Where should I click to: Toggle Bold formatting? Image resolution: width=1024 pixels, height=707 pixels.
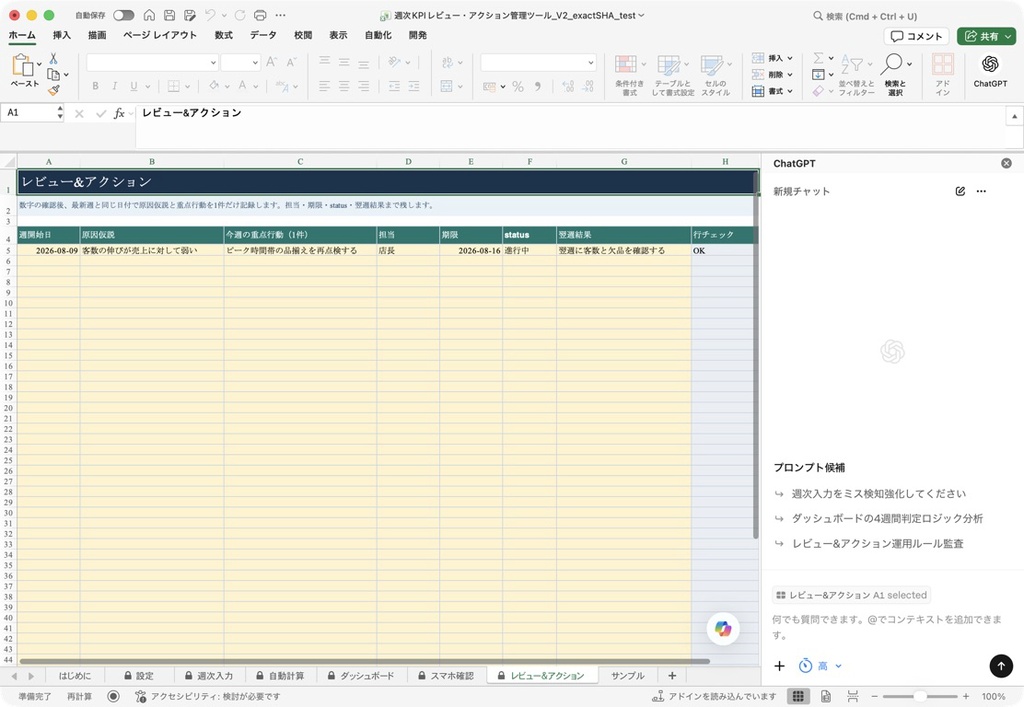(95, 86)
